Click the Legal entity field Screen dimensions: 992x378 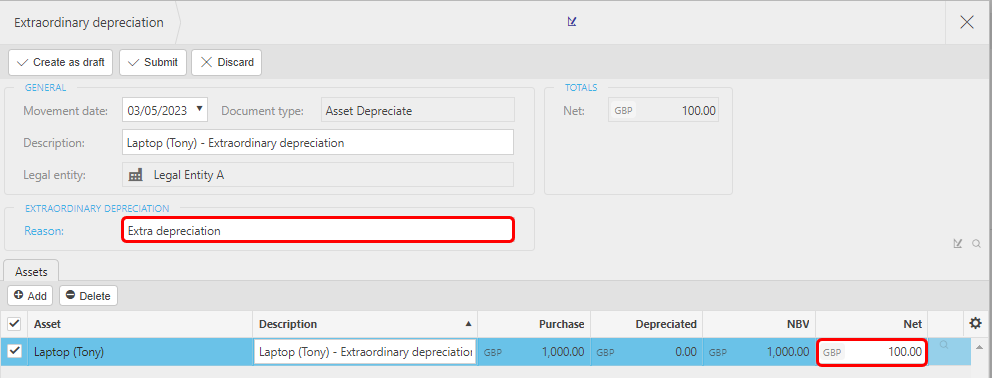point(318,175)
